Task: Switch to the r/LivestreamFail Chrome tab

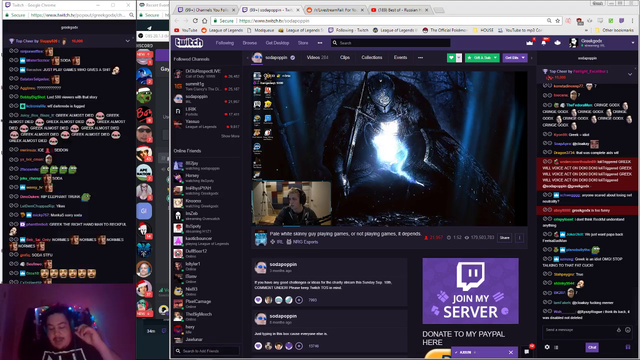Action: tap(335, 10)
